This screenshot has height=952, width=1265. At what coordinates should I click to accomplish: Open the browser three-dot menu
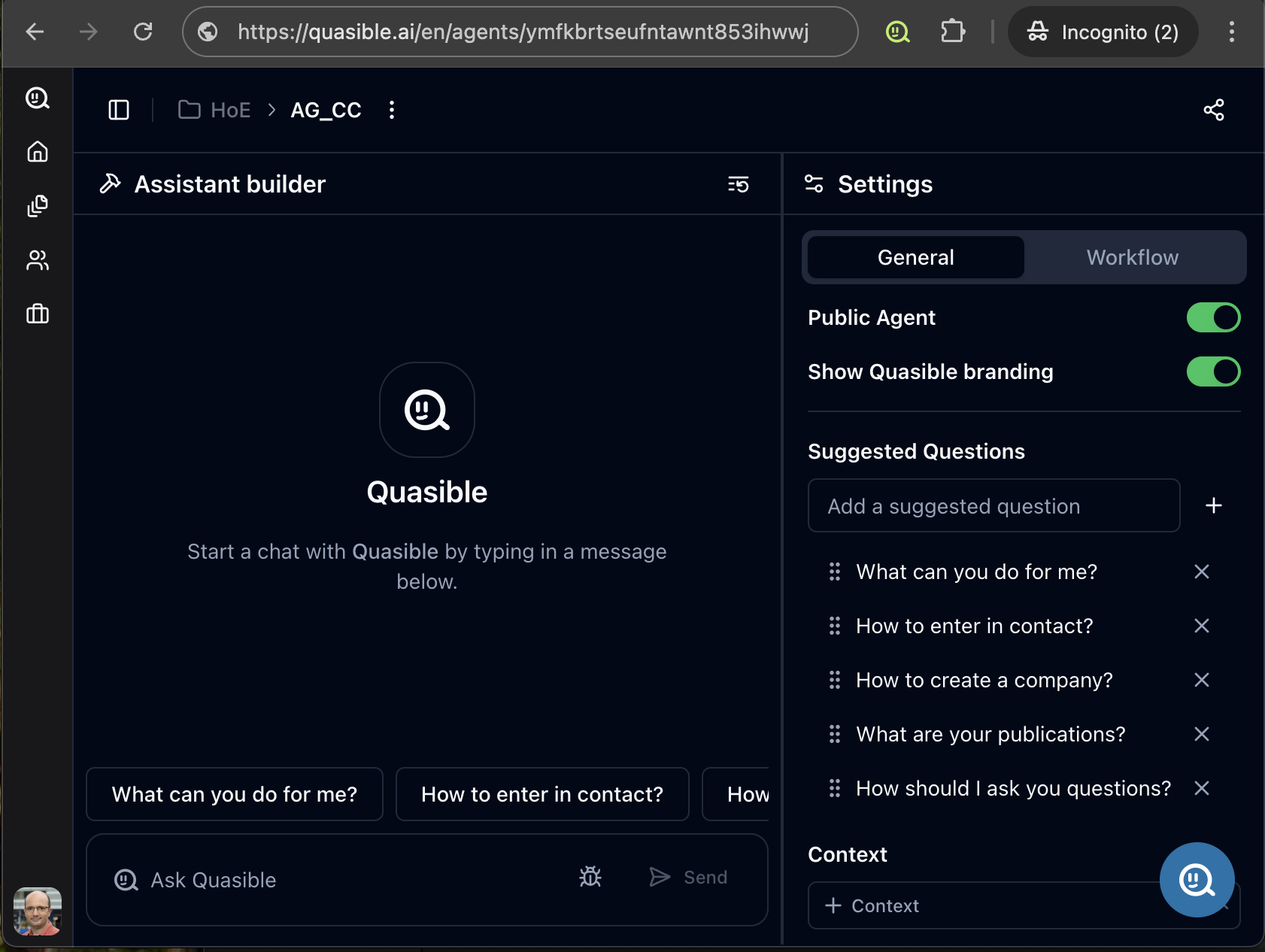click(x=1231, y=32)
